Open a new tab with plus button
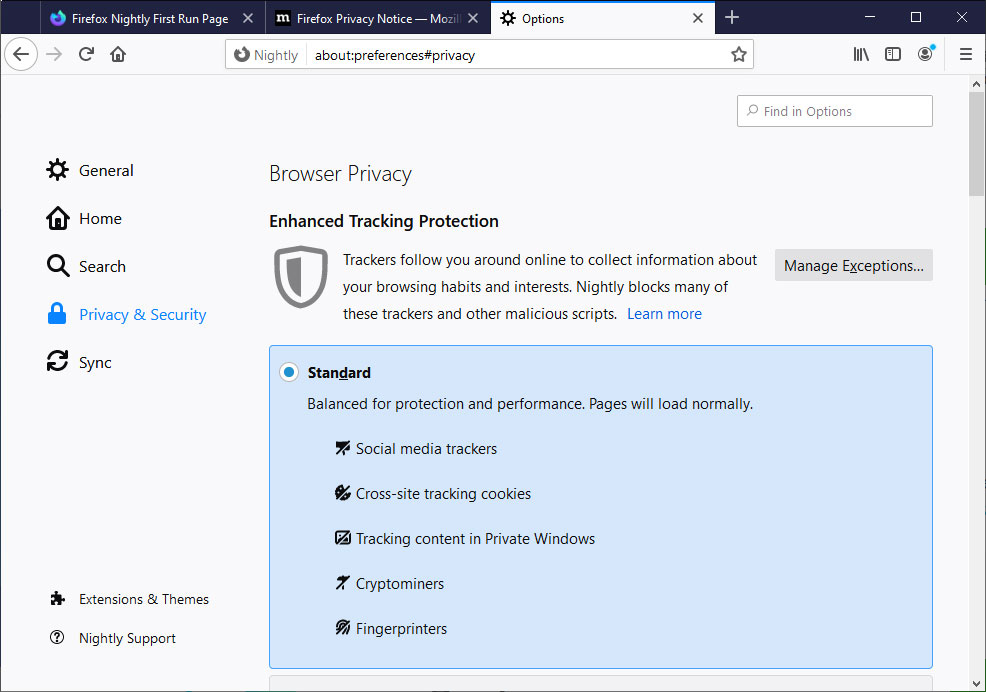This screenshot has height=692, width=986. click(732, 18)
